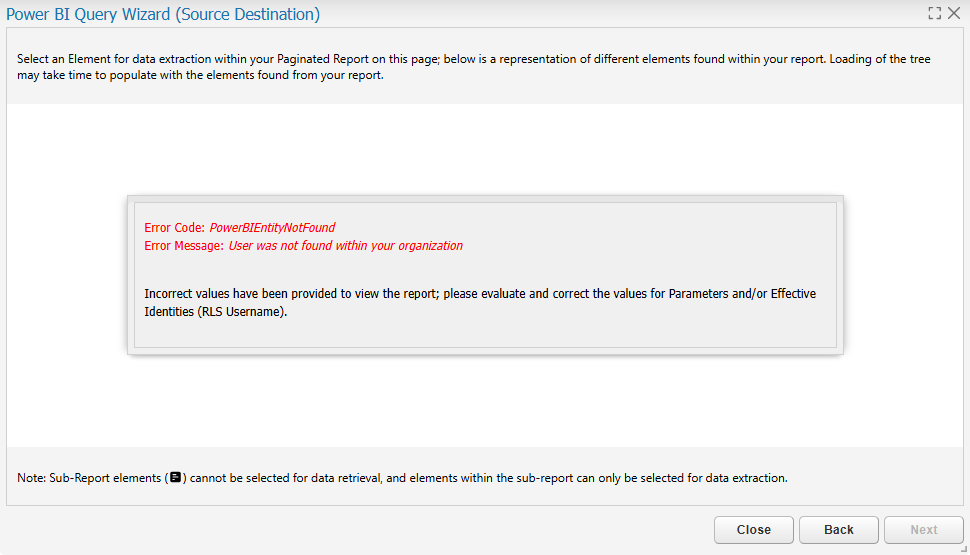Image resolution: width=970 pixels, height=555 pixels.
Task: Click the disabled Next button
Action: (x=924, y=530)
